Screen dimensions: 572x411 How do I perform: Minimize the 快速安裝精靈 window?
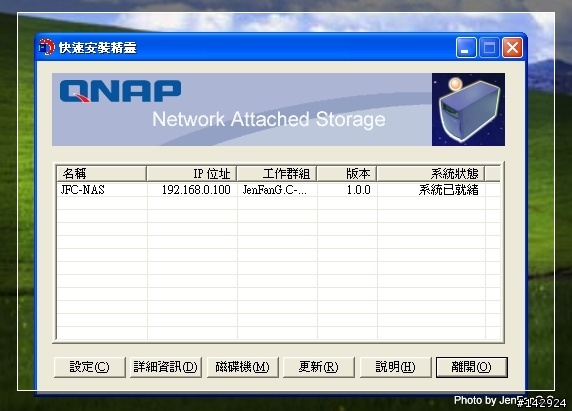[466, 47]
